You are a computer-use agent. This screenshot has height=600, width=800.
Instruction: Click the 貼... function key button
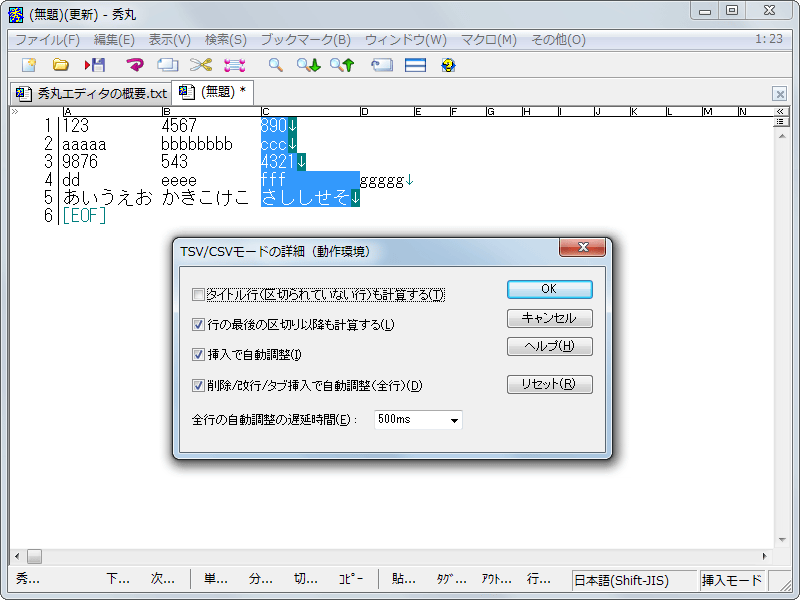pos(404,579)
